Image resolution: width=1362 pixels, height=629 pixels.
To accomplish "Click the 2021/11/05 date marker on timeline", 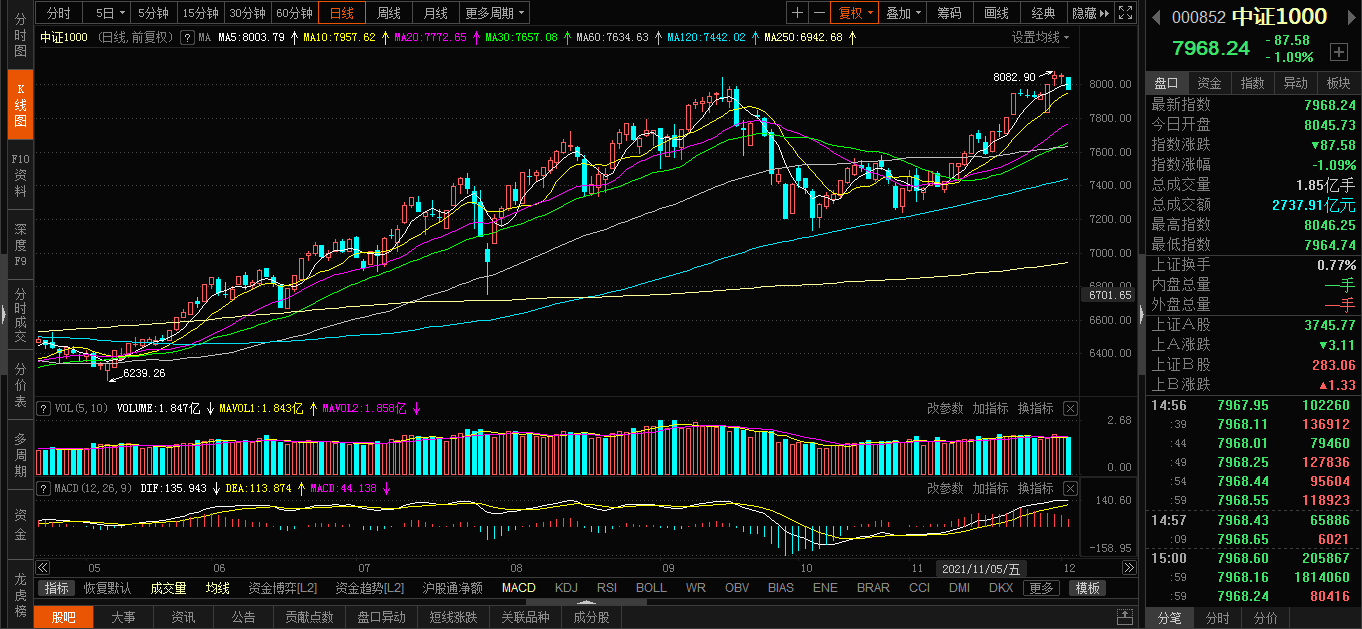I will pyautogui.click(x=981, y=567).
